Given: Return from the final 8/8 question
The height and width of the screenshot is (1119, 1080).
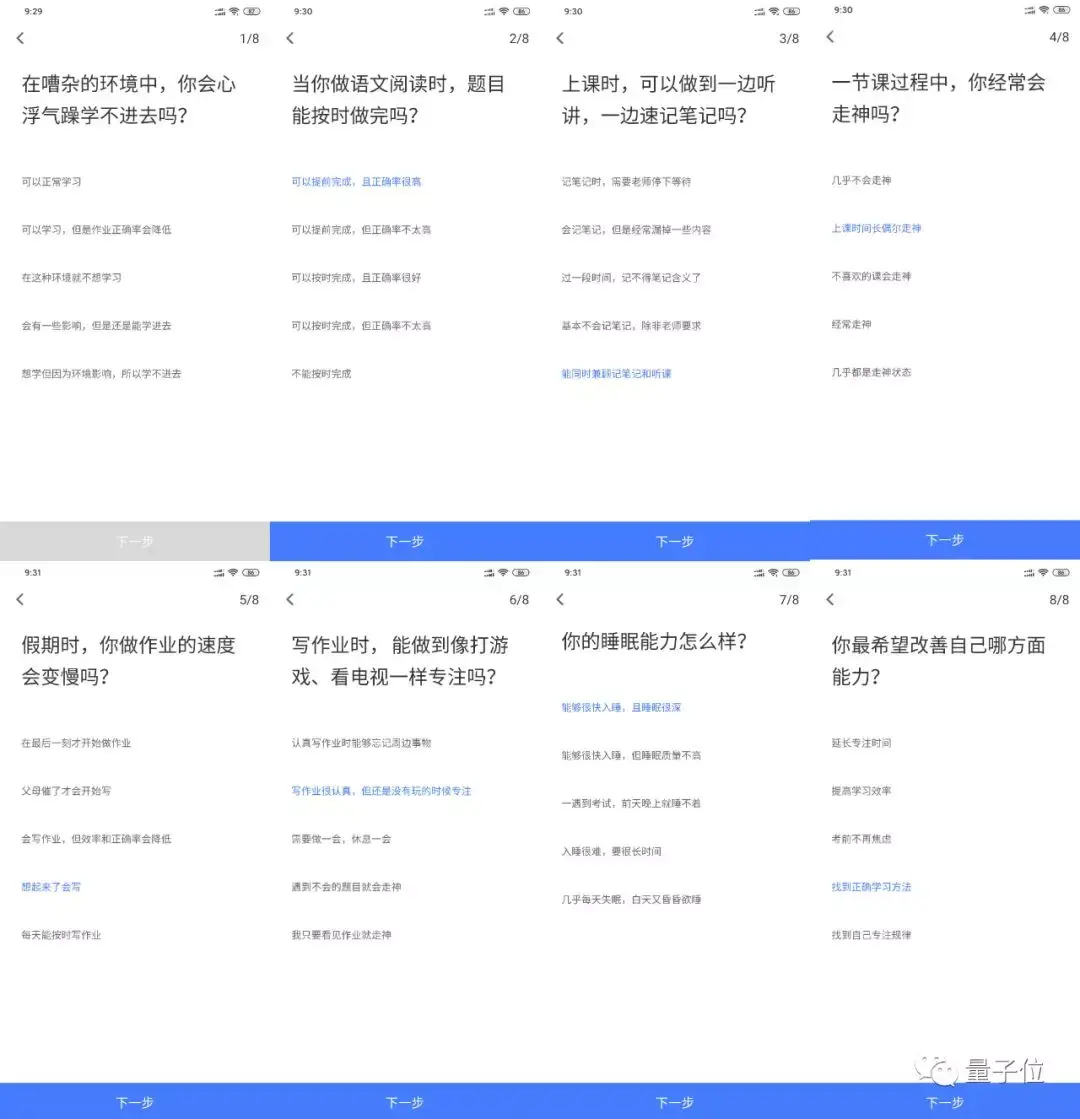Looking at the screenshot, I should tap(830, 599).
